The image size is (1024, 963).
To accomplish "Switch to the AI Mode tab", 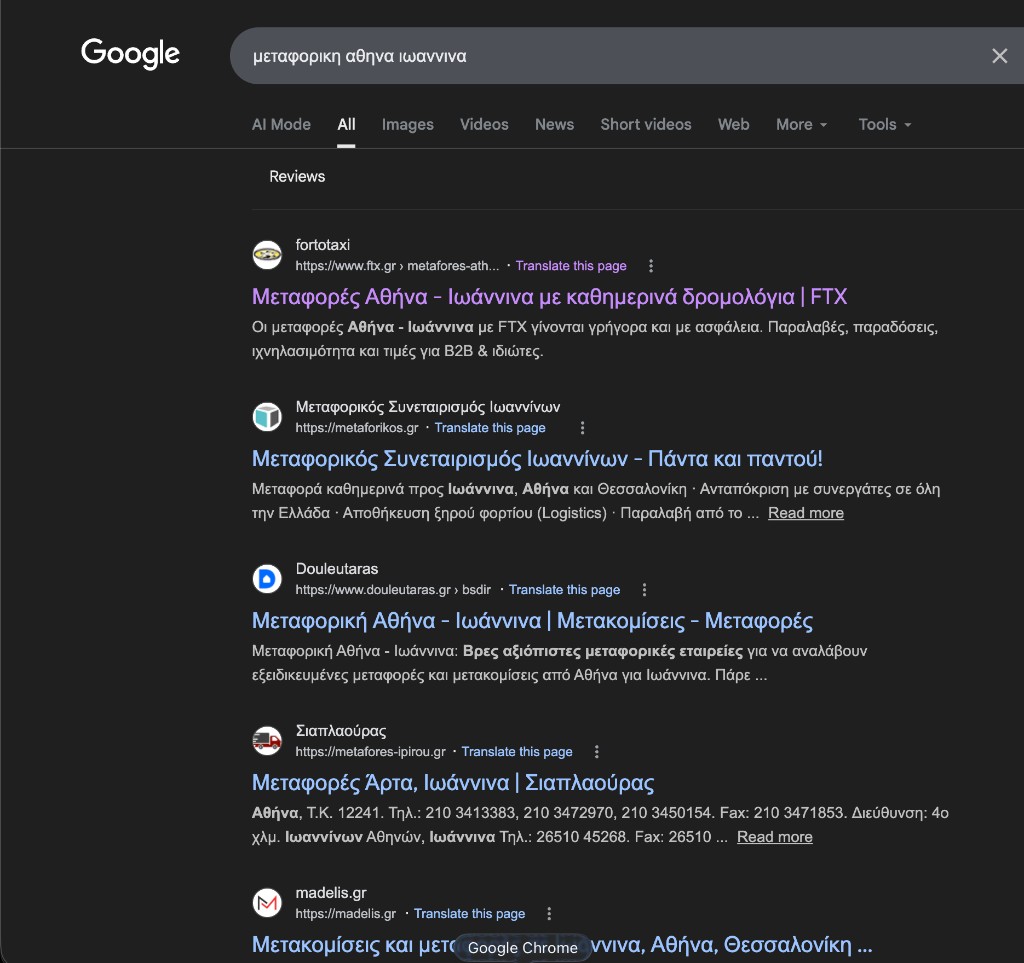I will (281, 125).
